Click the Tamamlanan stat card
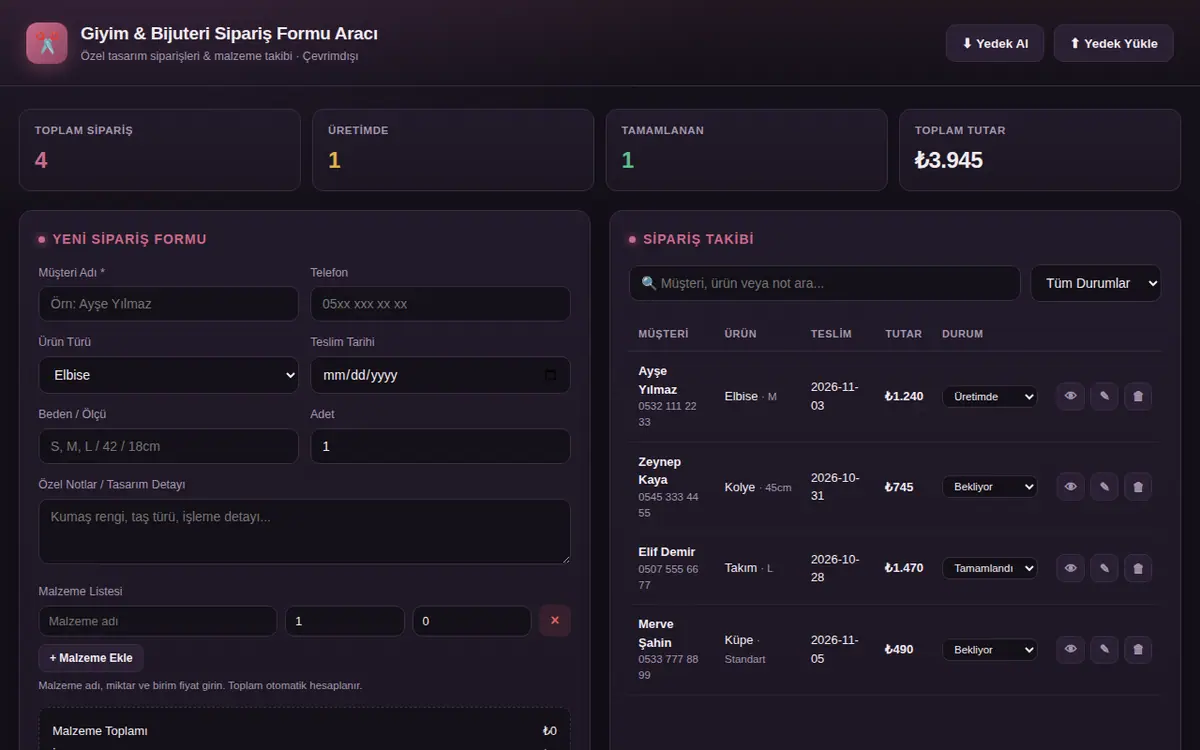The width and height of the screenshot is (1200, 750). (747, 150)
